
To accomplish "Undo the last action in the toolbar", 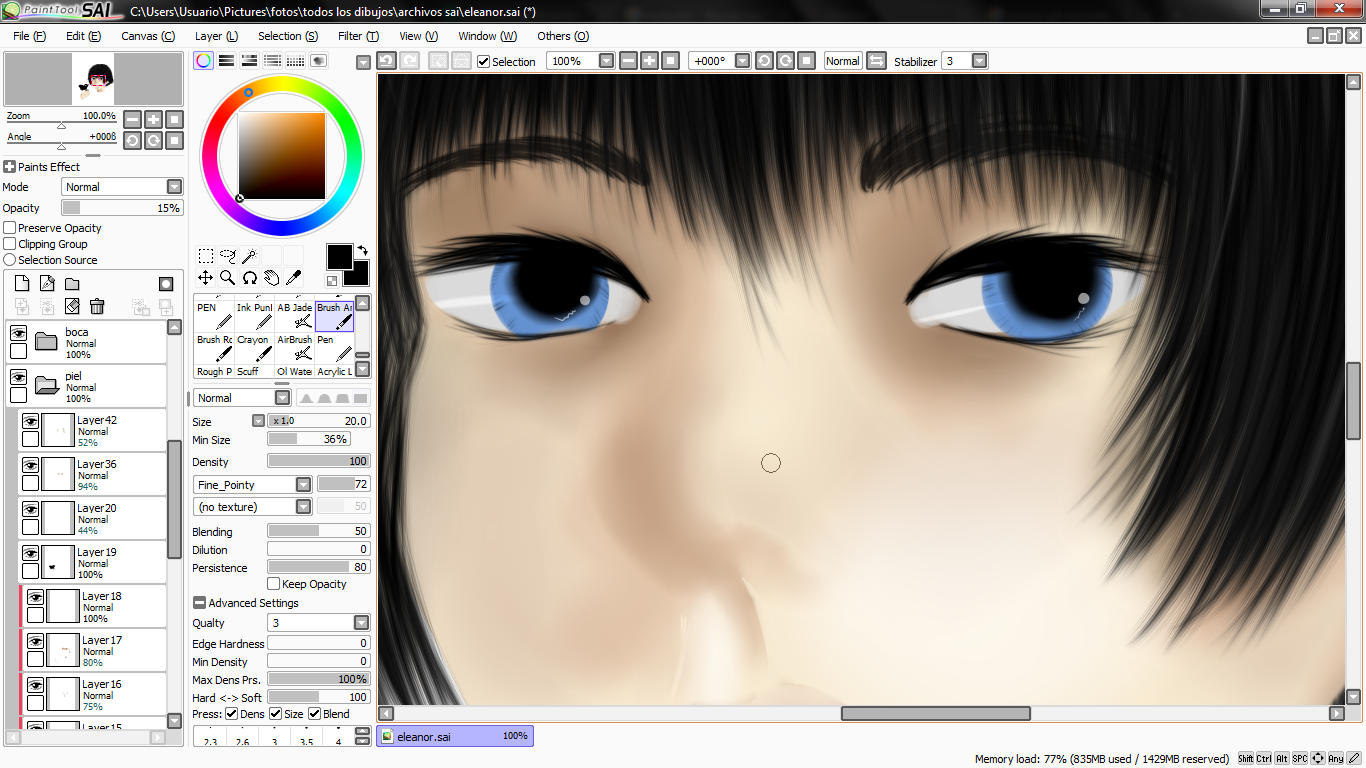I will 386,61.
